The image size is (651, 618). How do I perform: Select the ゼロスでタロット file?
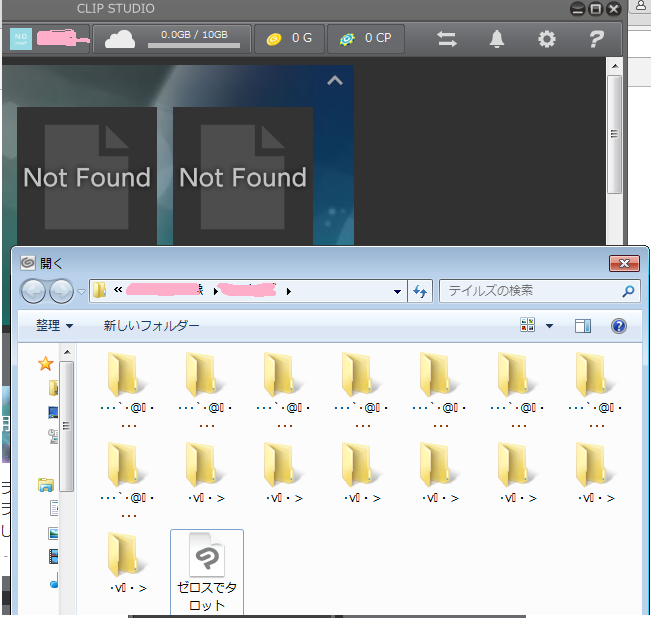click(x=207, y=572)
